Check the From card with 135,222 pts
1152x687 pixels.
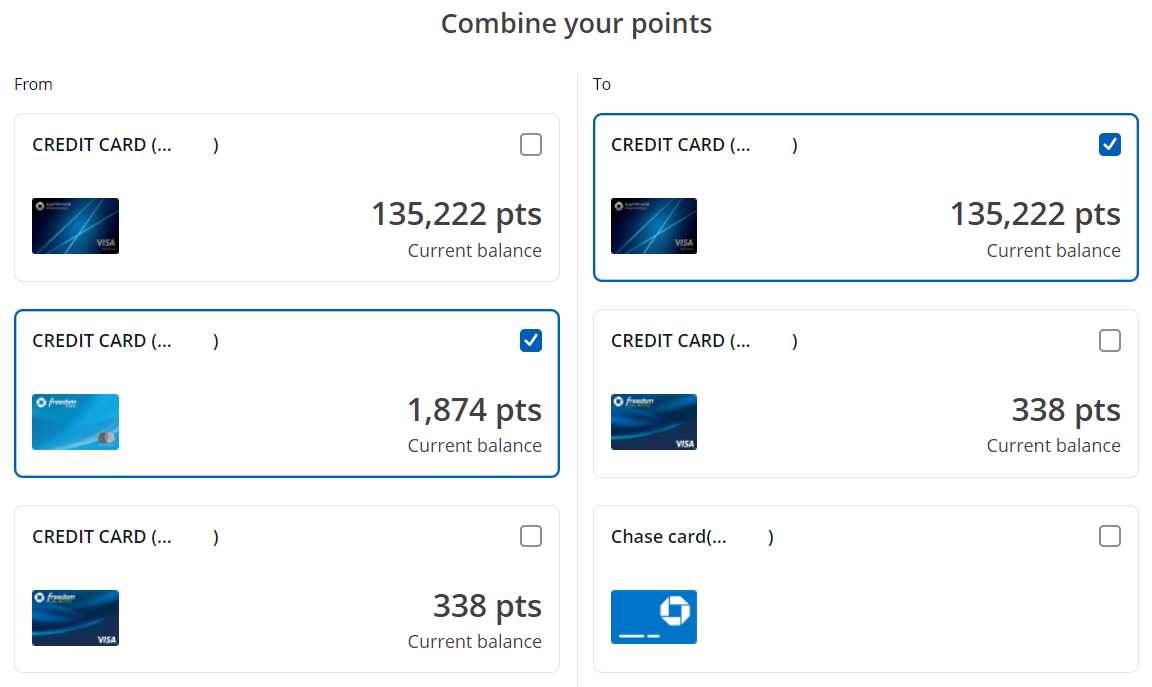coord(531,145)
